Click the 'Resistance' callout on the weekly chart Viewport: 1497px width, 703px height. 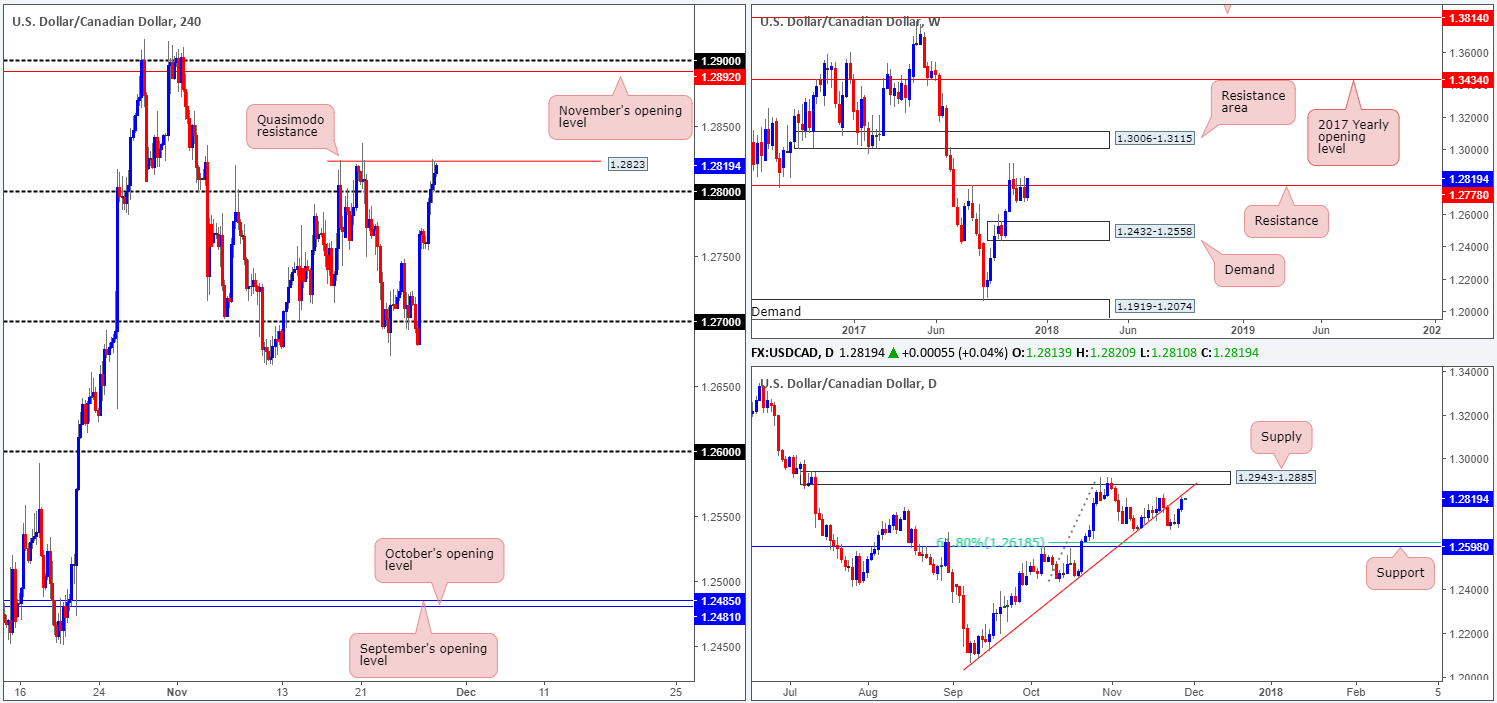[x=1286, y=220]
